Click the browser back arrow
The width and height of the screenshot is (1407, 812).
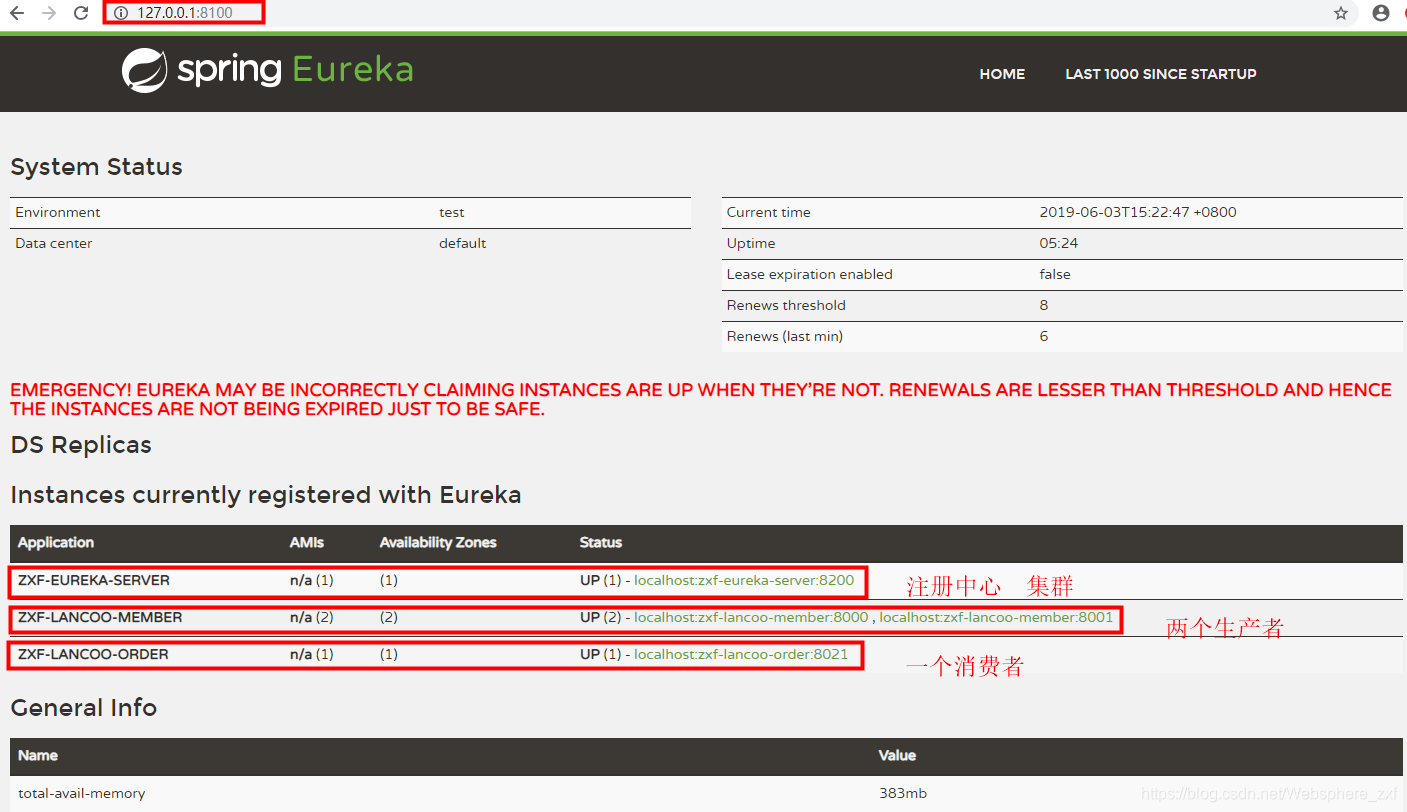click(x=17, y=13)
